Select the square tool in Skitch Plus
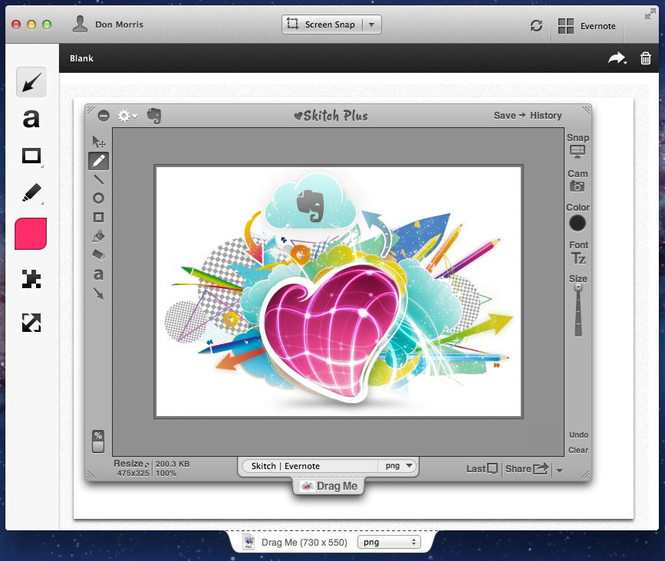This screenshot has width=665, height=561. point(98,217)
